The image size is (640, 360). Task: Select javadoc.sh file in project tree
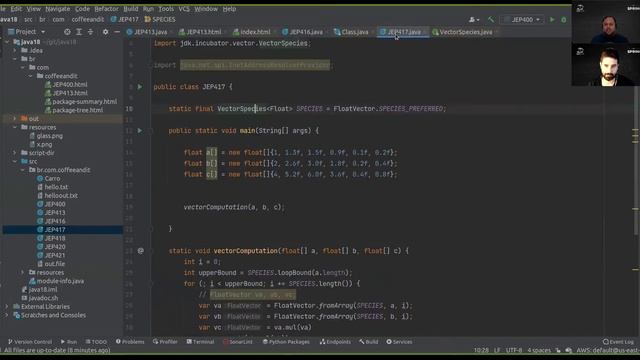click(40, 298)
